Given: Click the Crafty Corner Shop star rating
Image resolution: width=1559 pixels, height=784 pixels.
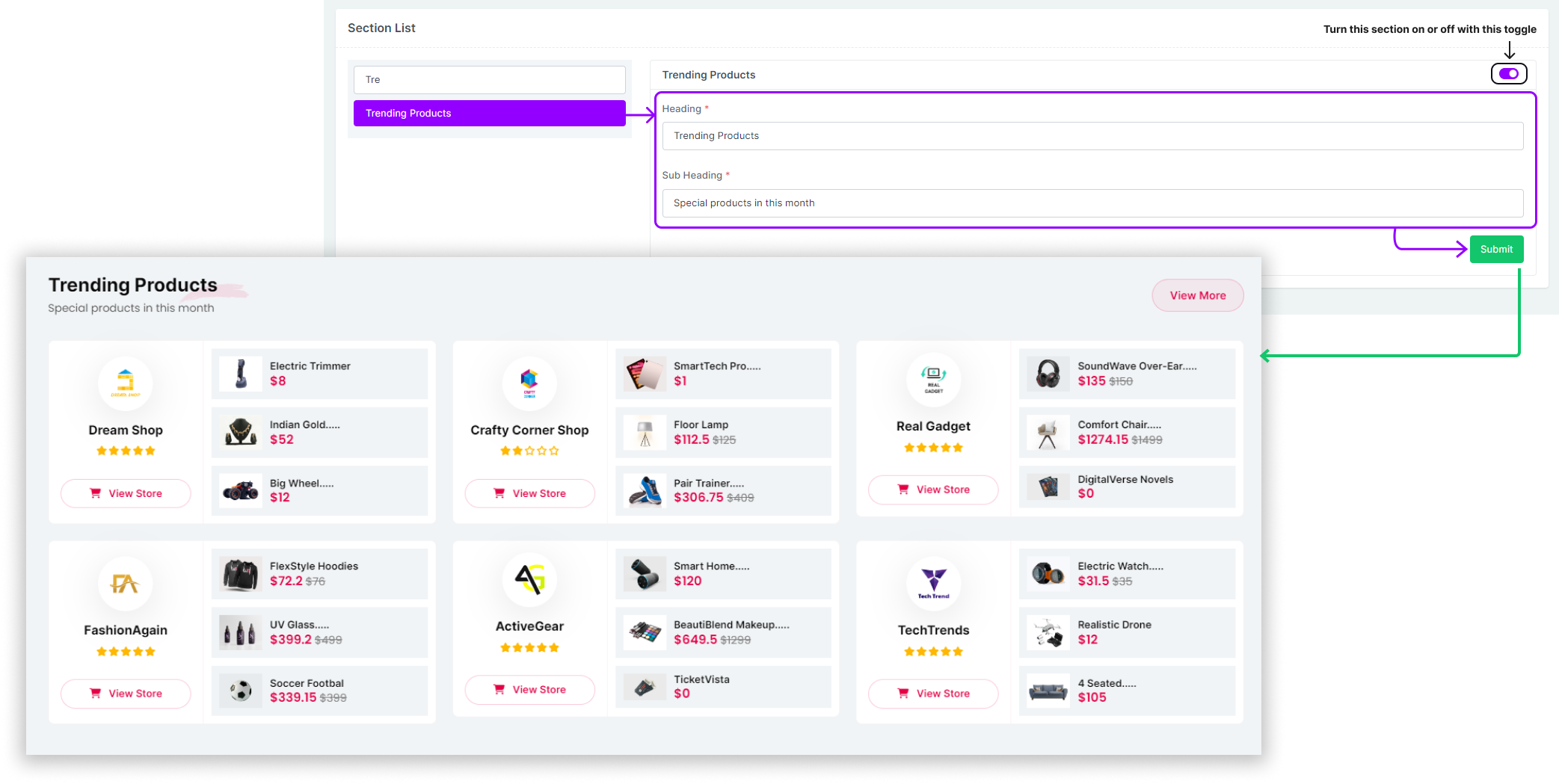Looking at the screenshot, I should (x=529, y=451).
